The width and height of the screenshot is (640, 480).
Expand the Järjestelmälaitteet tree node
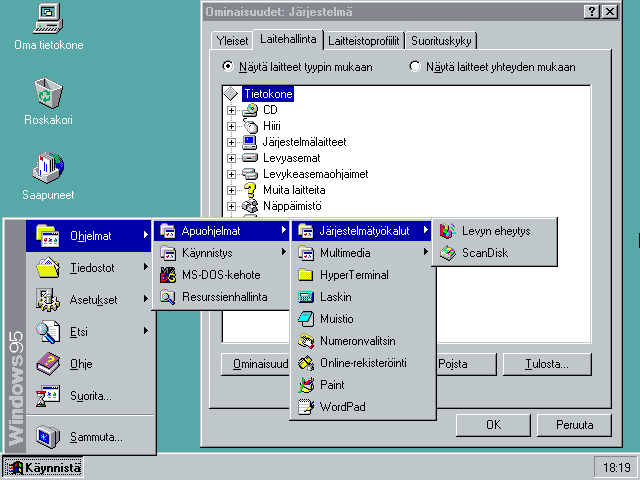[x=231, y=142]
